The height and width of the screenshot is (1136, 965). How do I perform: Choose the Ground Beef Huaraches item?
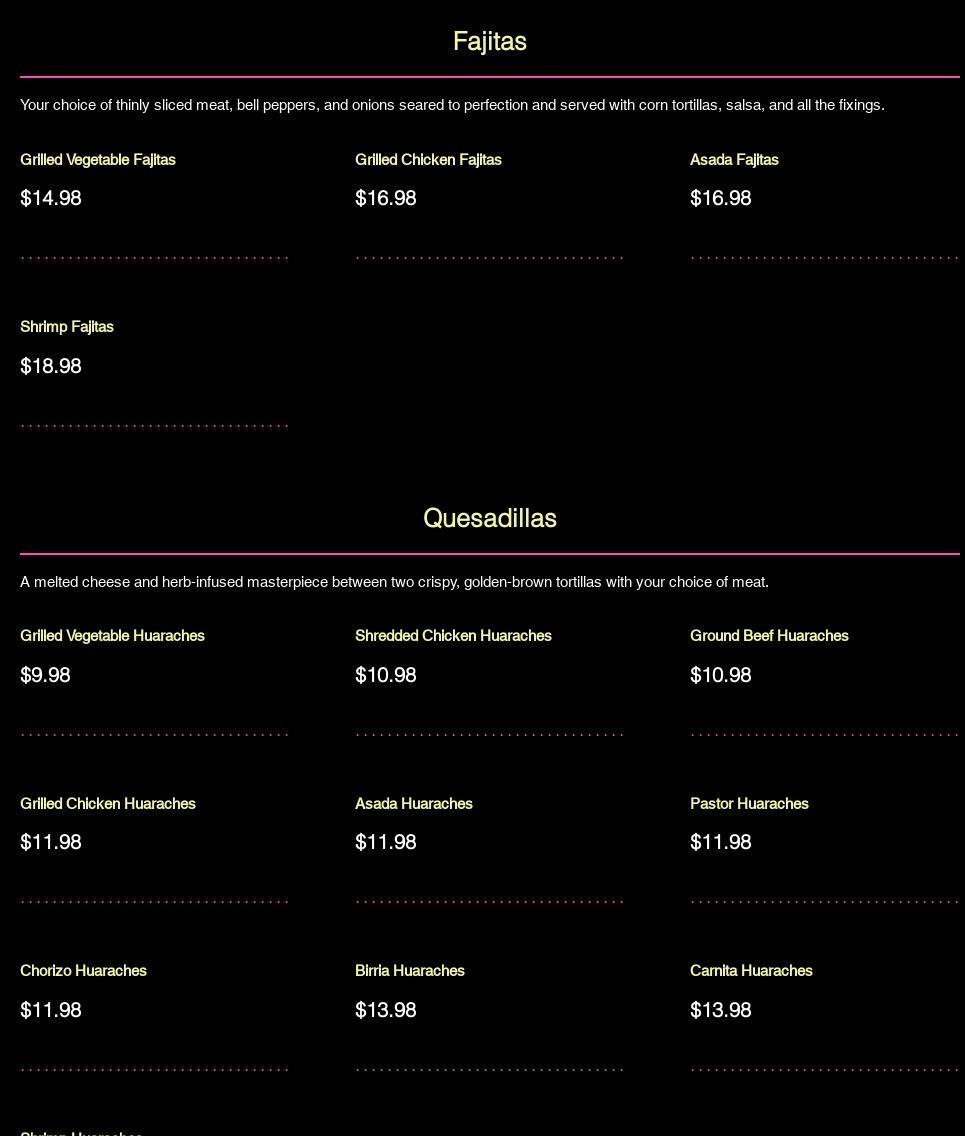769,636
